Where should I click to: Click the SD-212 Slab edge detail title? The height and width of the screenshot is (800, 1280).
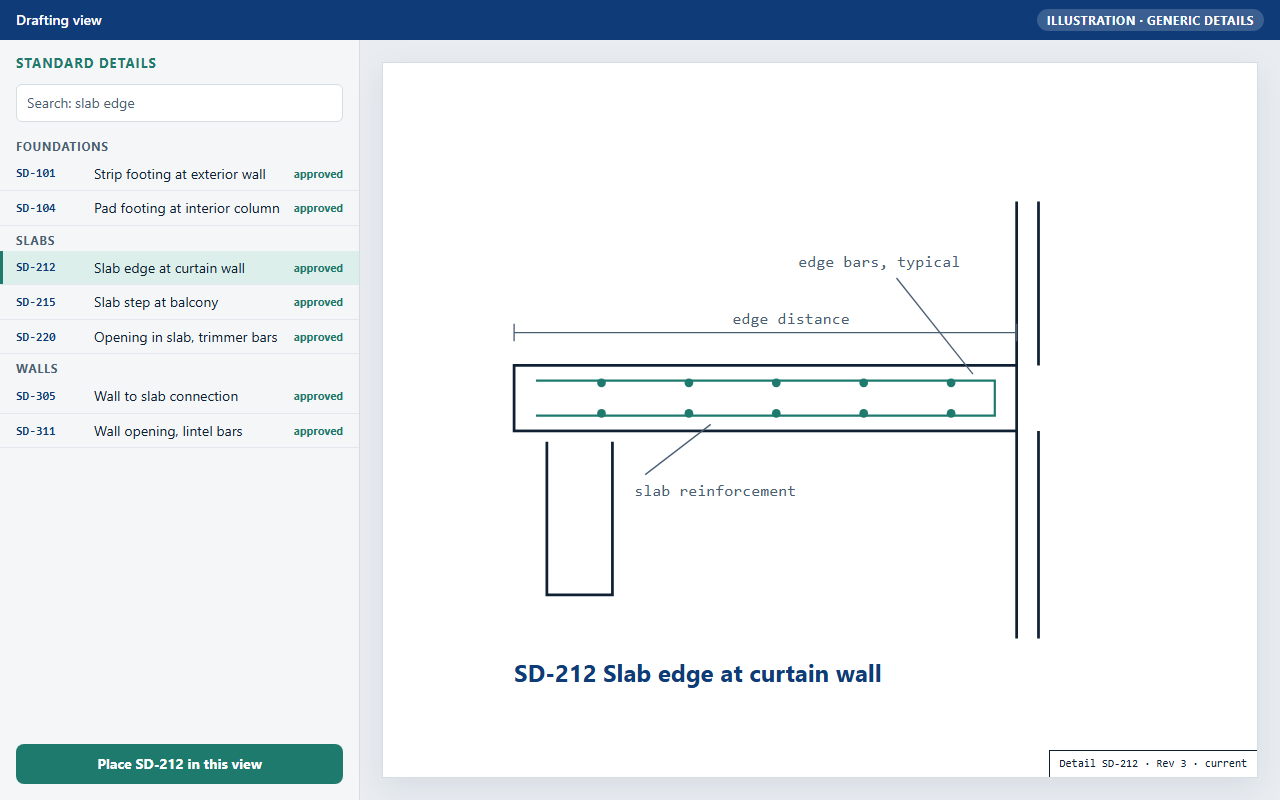coord(698,673)
